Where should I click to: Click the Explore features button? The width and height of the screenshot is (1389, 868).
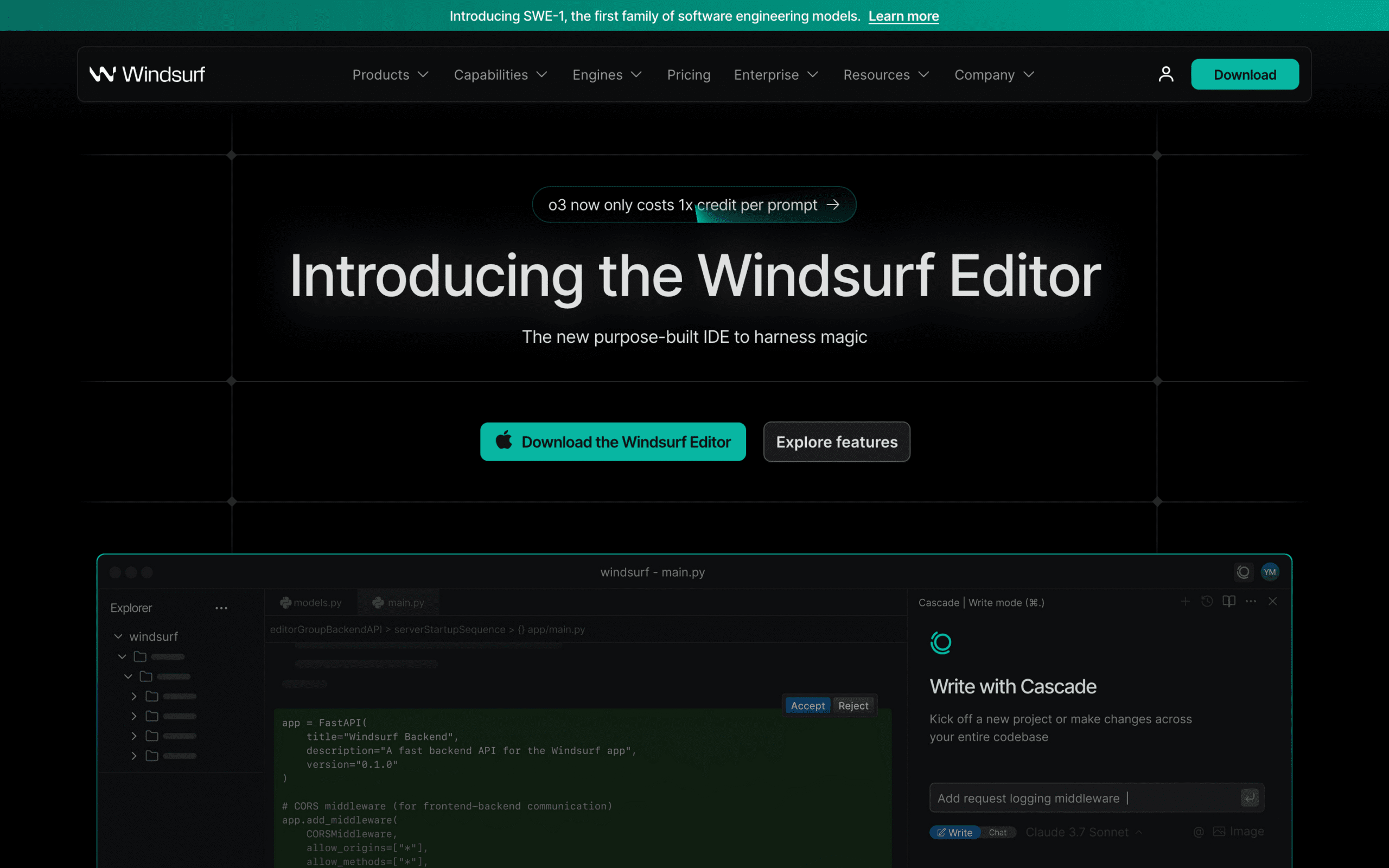pos(837,442)
